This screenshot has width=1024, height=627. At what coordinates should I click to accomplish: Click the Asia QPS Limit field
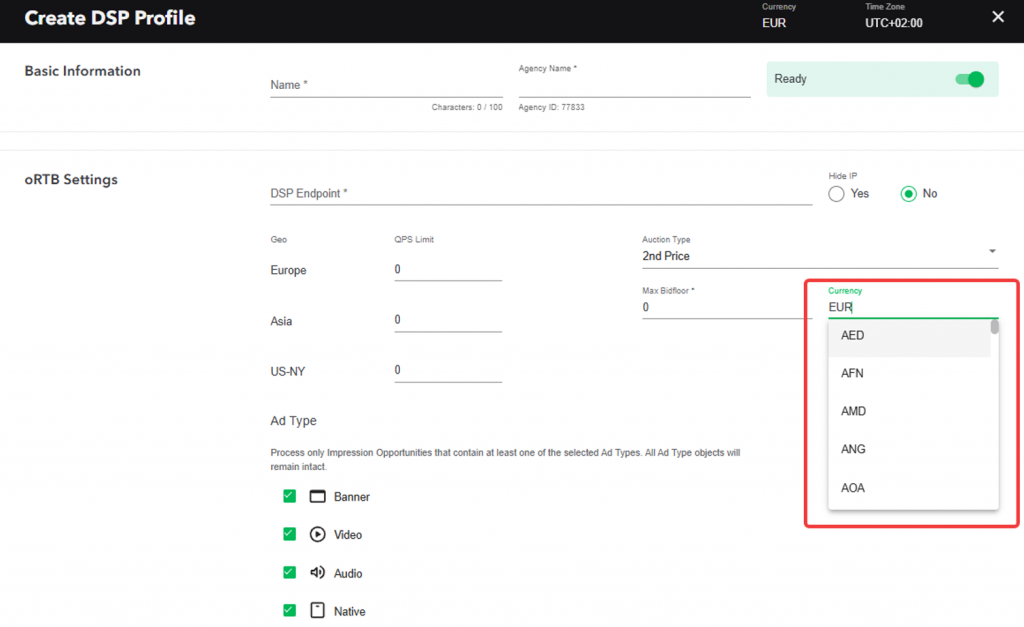[x=448, y=320]
